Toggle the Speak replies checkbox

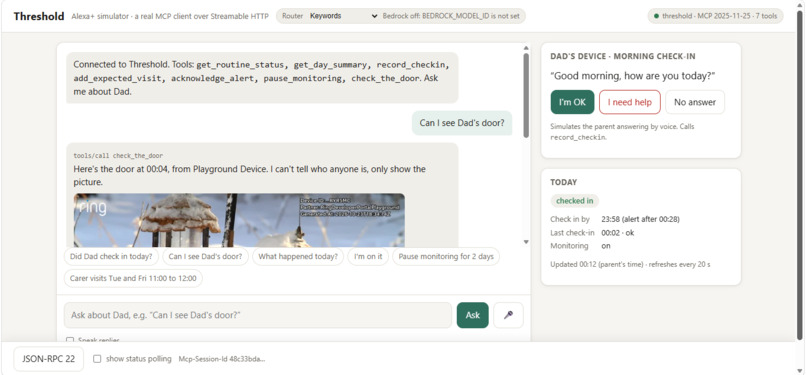(70, 340)
